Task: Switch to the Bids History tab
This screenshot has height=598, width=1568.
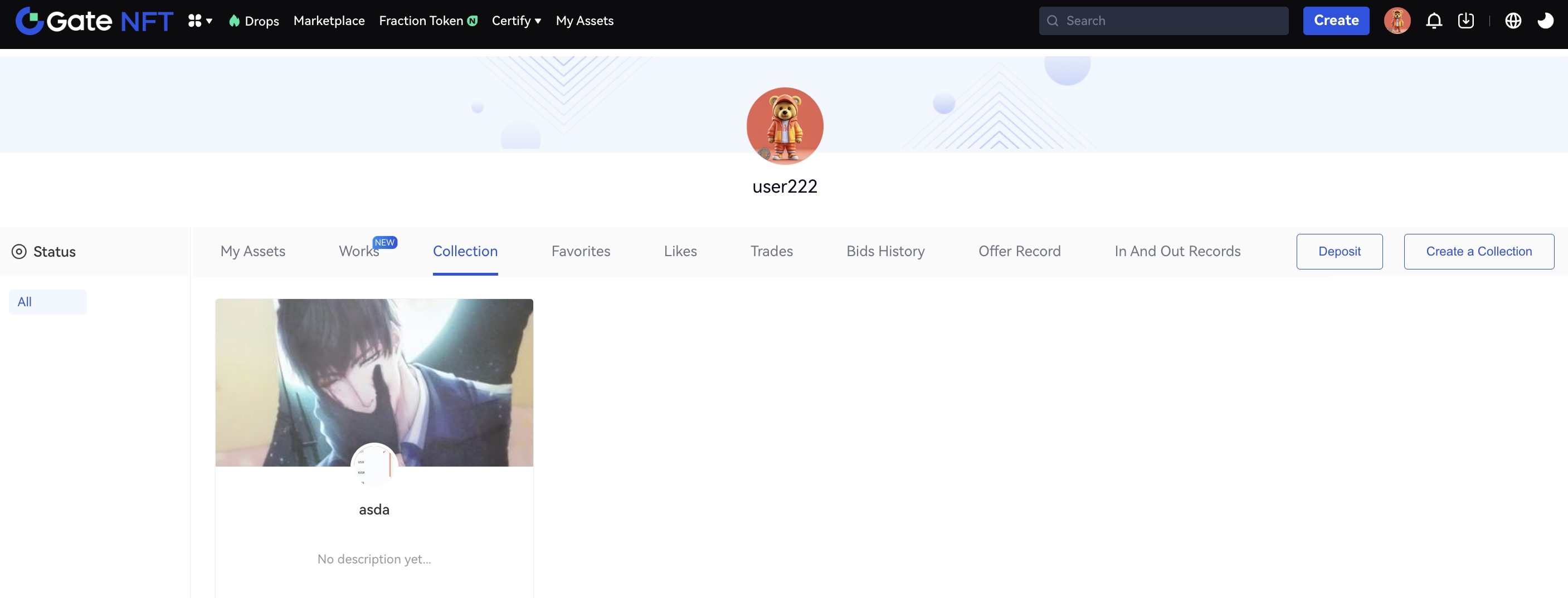Action: pyautogui.click(x=885, y=251)
